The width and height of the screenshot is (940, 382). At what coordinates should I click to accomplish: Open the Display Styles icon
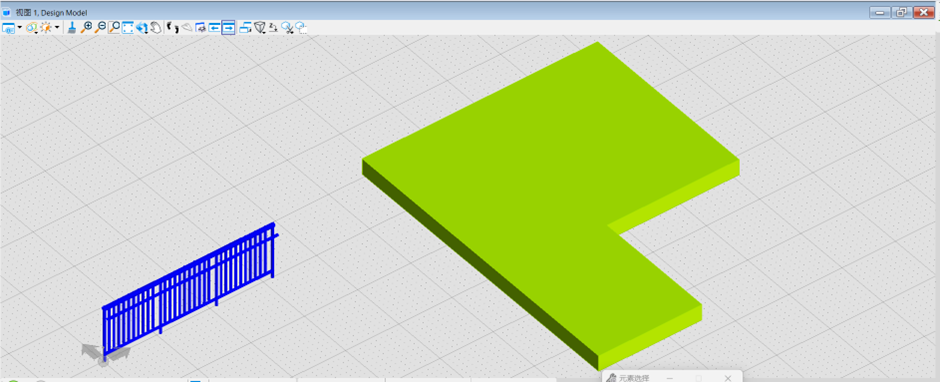(31, 28)
